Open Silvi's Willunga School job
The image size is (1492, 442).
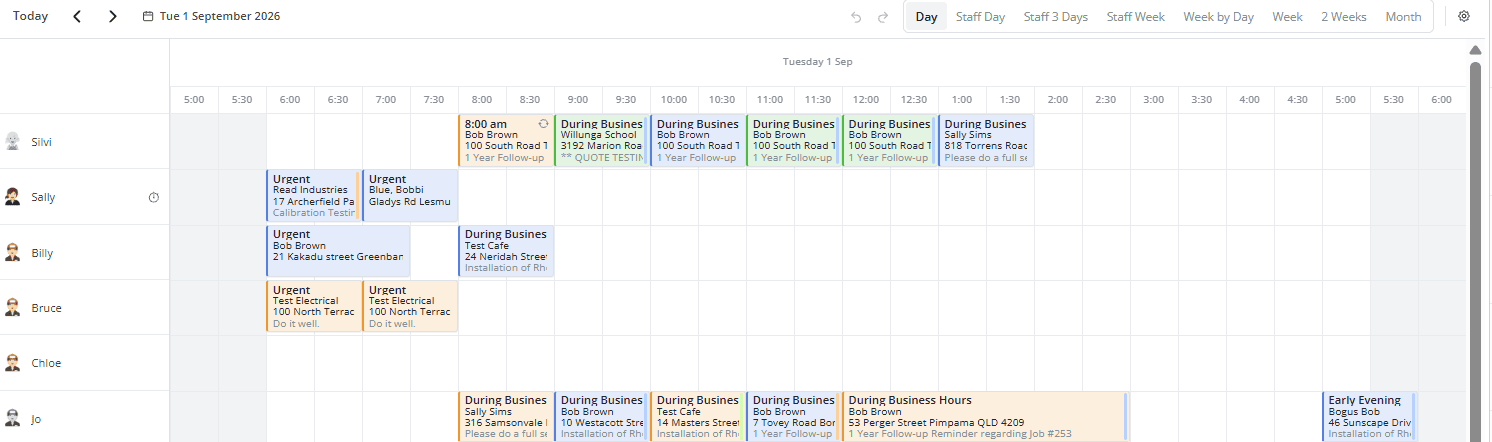click(x=602, y=141)
